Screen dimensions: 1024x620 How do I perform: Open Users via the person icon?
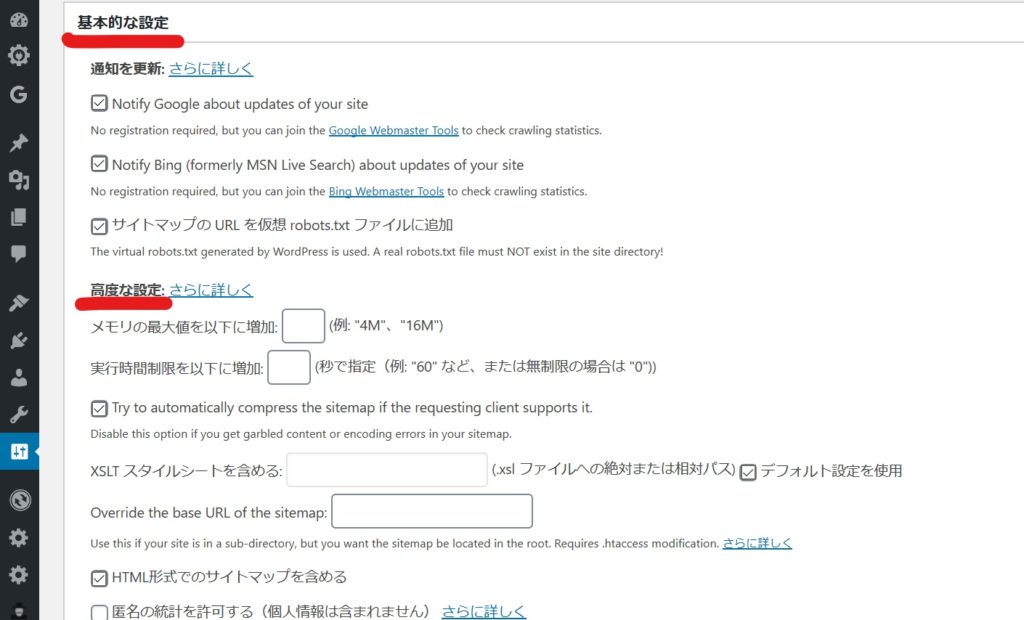(19, 377)
